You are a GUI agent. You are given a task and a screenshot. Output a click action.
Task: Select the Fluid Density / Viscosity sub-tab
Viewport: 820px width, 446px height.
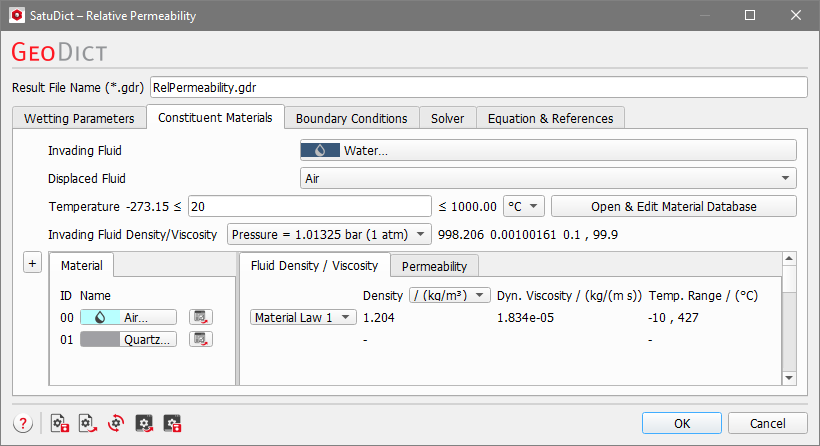click(x=314, y=266)
